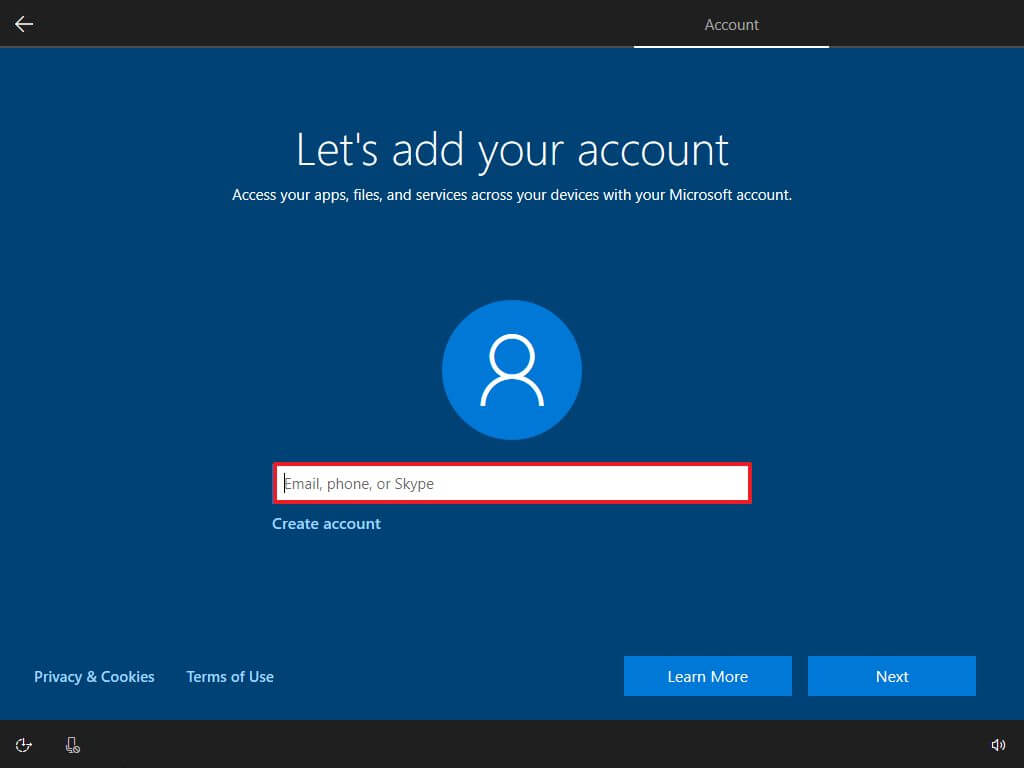This screenshot has width=1024, height=768.
Task: Click the person silhouette inside the blue circle
Action: pyautogui.click(x=511, y=369)
